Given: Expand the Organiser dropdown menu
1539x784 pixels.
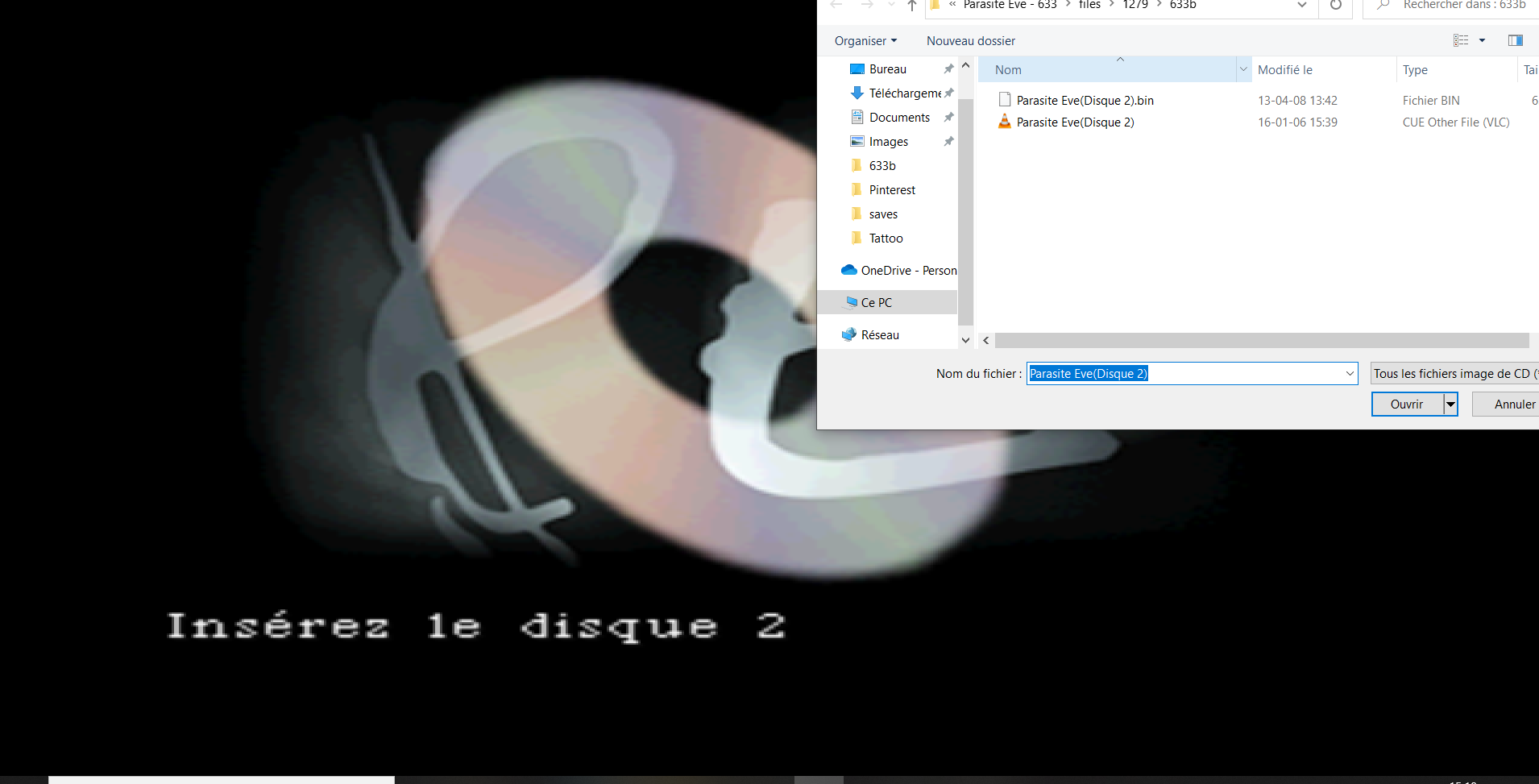Looking at the screenshot, I should 865,41.
